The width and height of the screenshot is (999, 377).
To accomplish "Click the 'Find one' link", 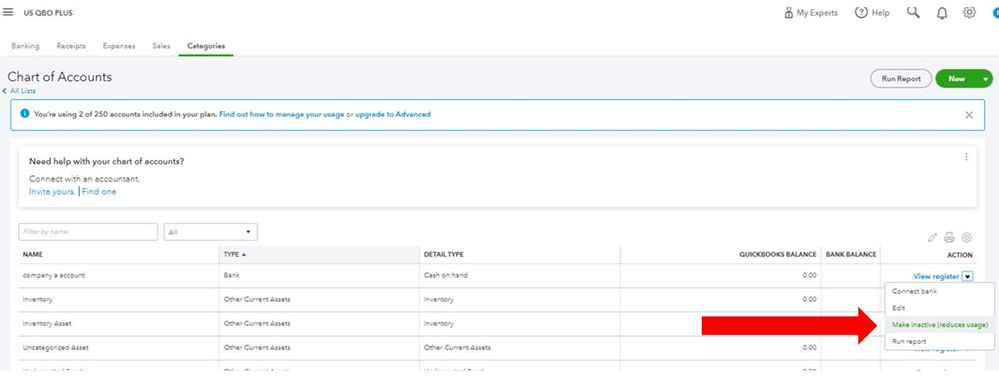I will (x=99, y=192).
